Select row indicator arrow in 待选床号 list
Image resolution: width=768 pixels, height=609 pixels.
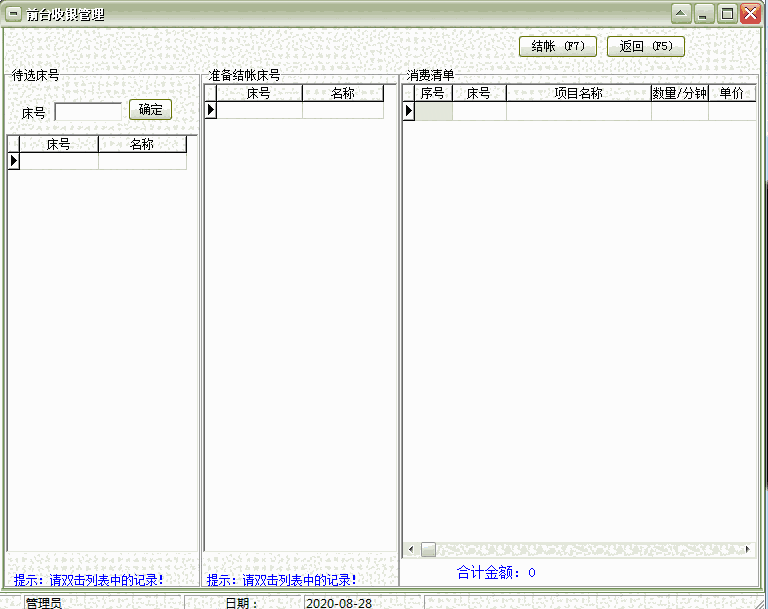pos(14,161)
